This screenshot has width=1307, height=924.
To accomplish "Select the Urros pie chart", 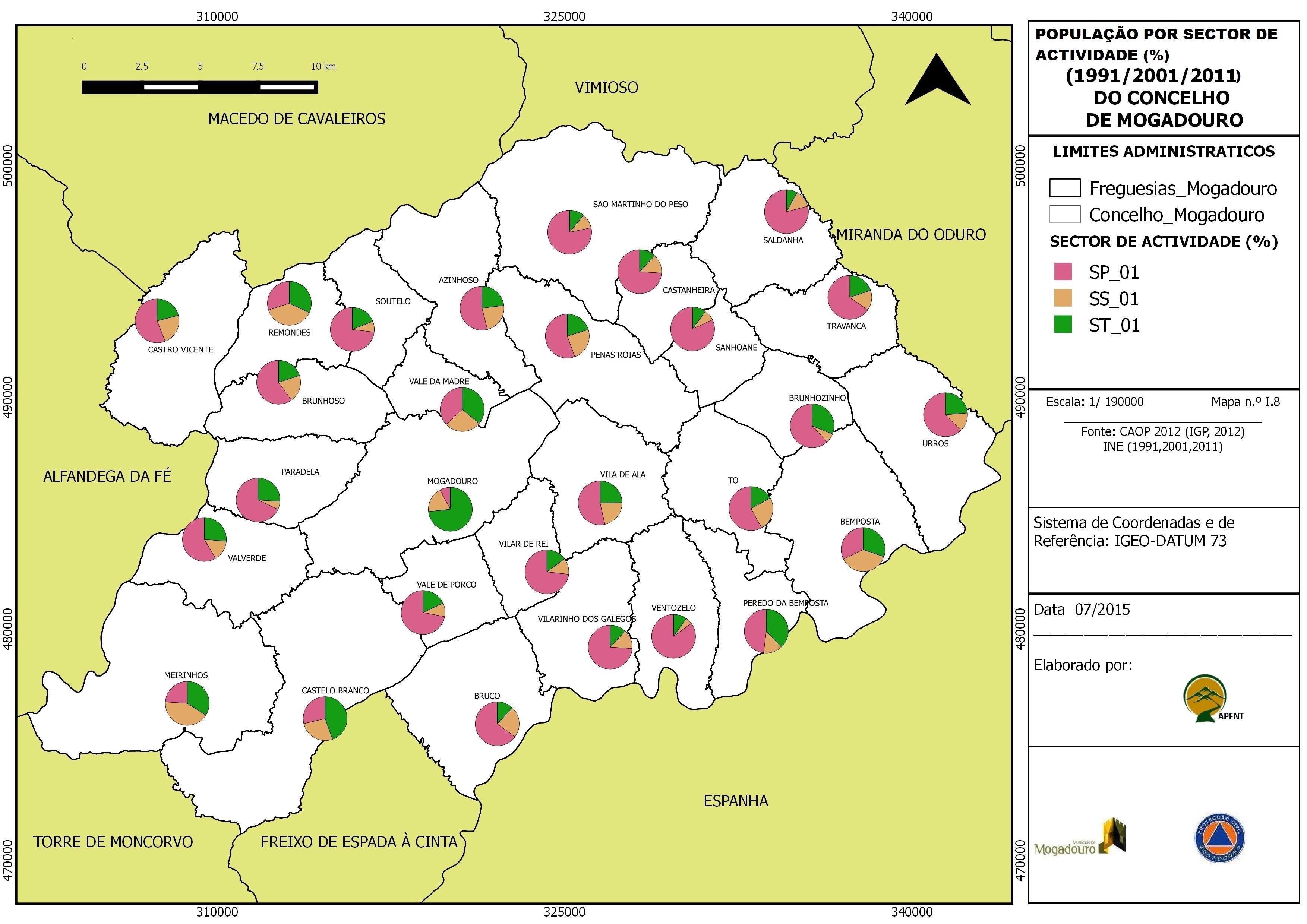I will click(x=945, y=415).
